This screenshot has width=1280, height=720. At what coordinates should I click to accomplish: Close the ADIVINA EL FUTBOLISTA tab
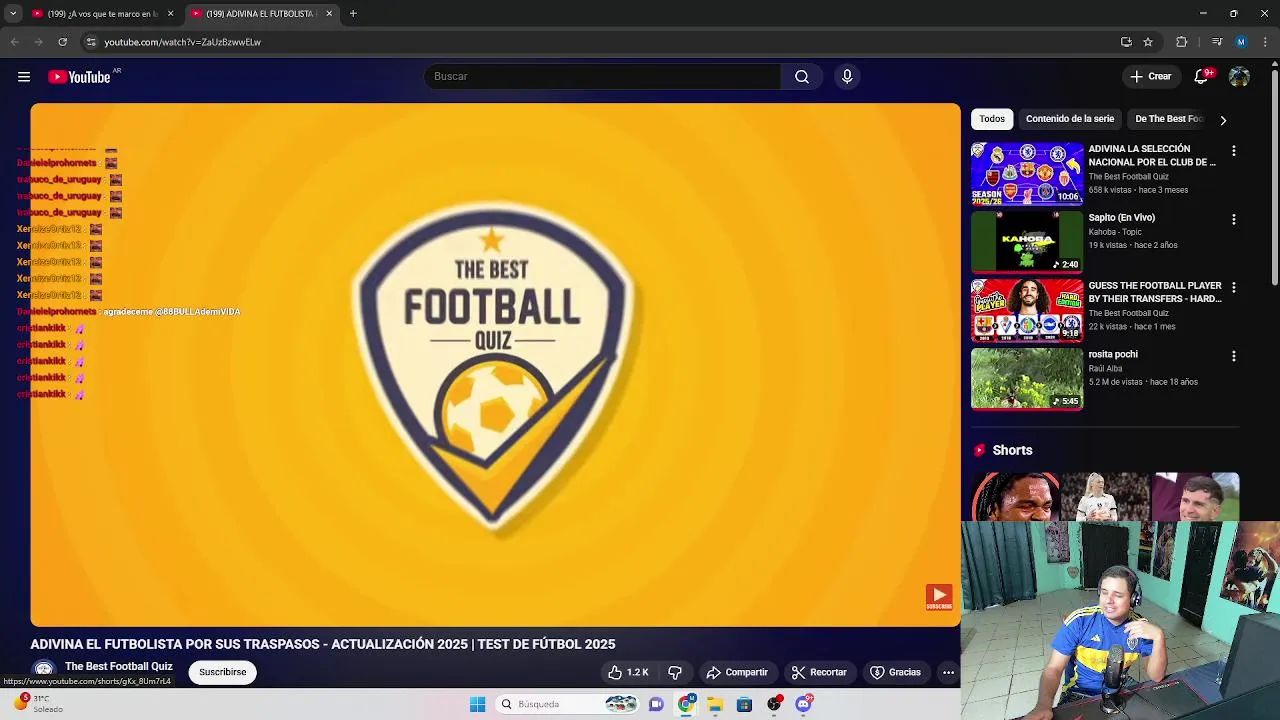tap(329, 14)
